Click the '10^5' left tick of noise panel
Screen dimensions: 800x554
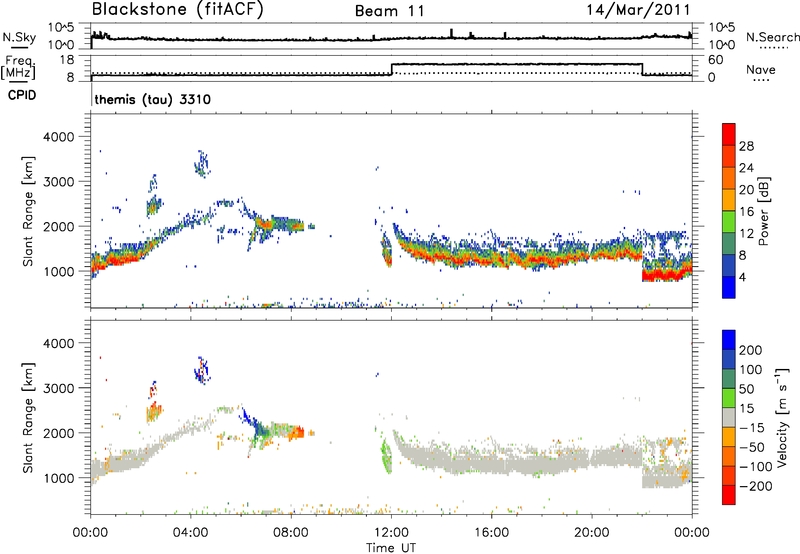click(x=61, y=27)
